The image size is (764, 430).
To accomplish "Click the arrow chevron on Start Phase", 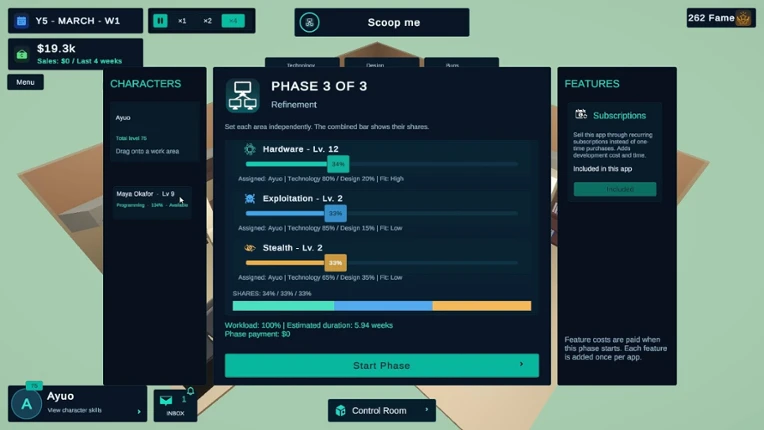I will (x=521, y=364).
